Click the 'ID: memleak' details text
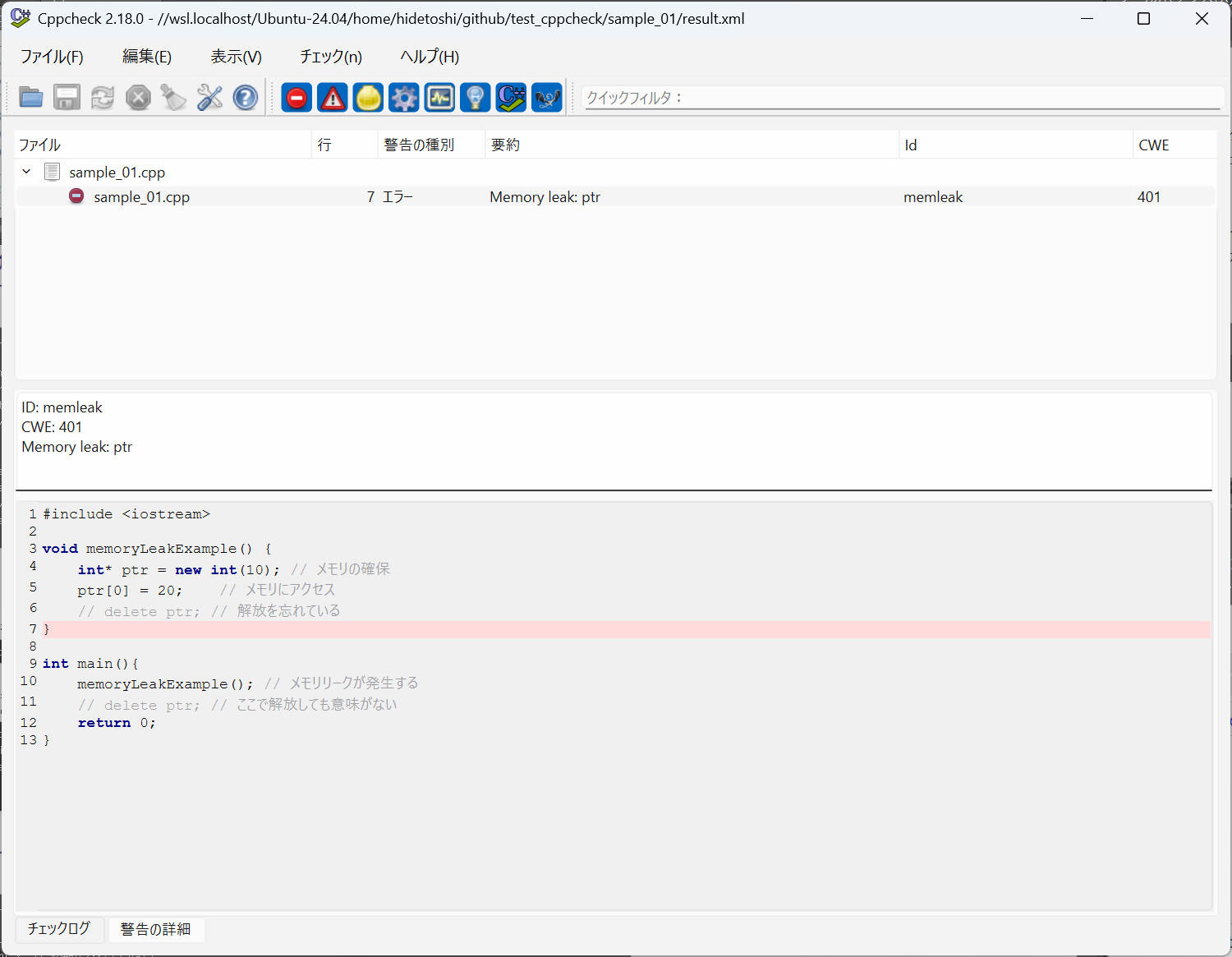This screenshot has height=957, width=1232. pyautogui.click(x=62, y=407)
